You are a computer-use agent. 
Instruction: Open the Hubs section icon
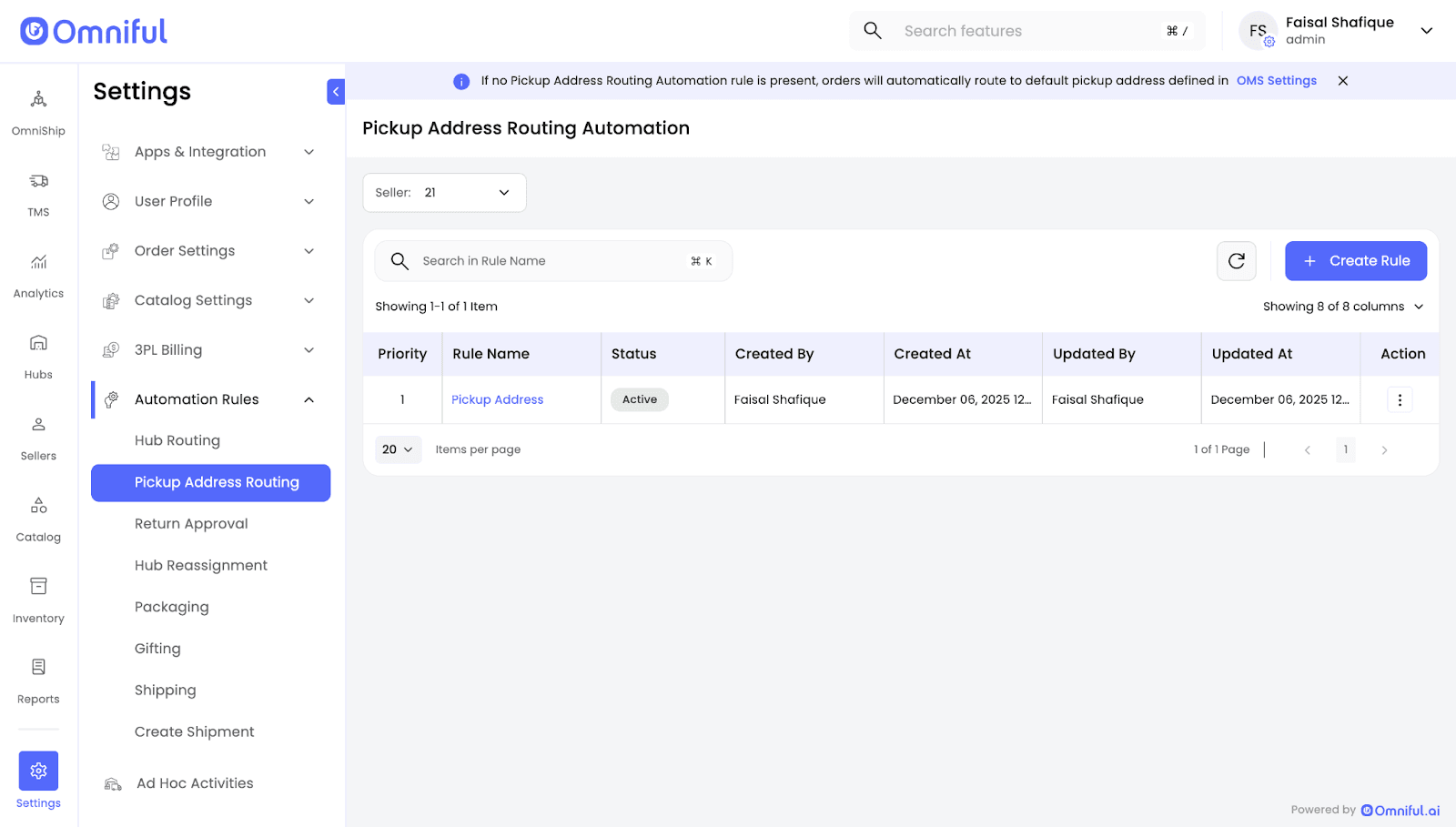pyautogui.click(x=38, y=344)
